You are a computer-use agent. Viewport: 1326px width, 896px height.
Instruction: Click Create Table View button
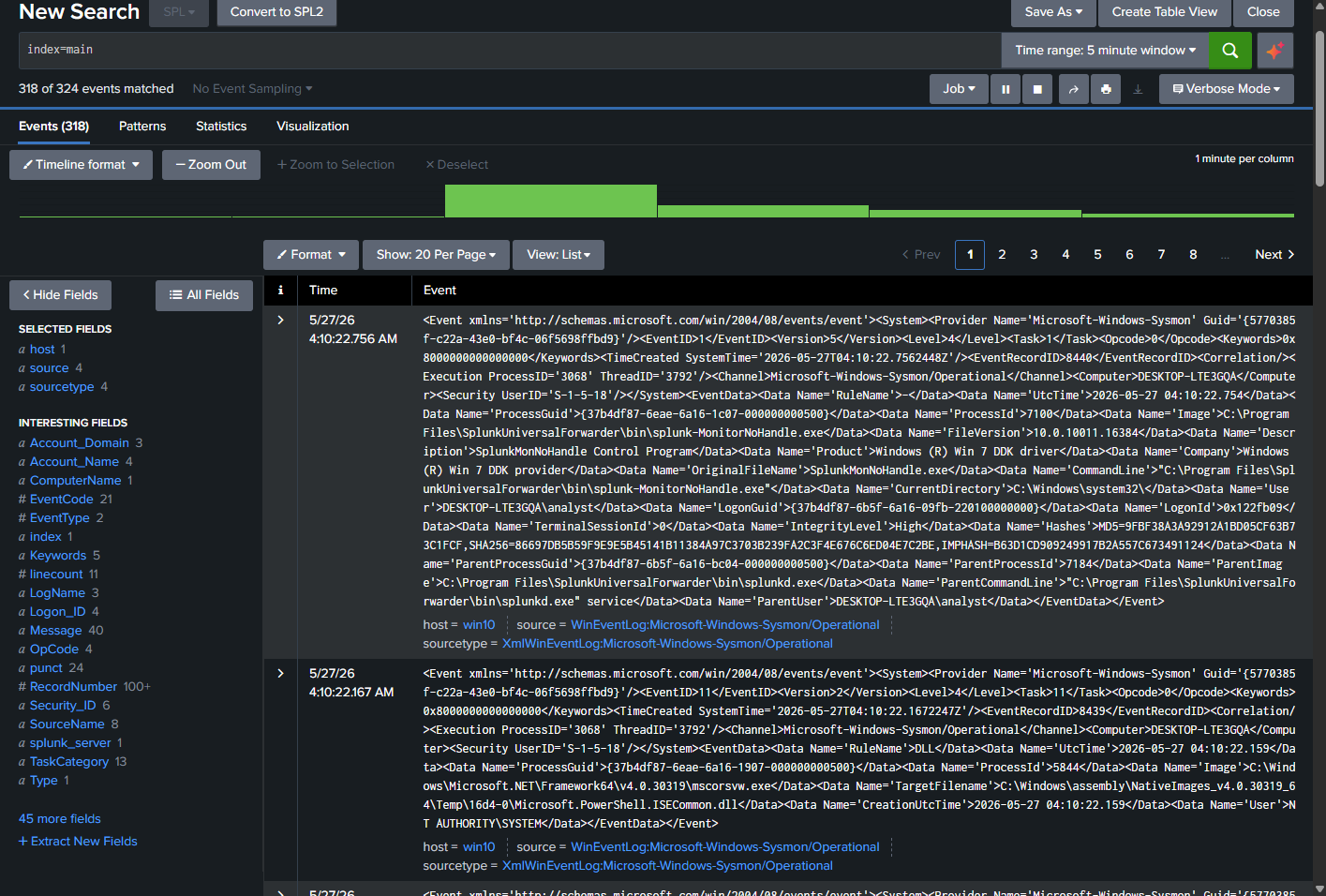point(1165,12)
